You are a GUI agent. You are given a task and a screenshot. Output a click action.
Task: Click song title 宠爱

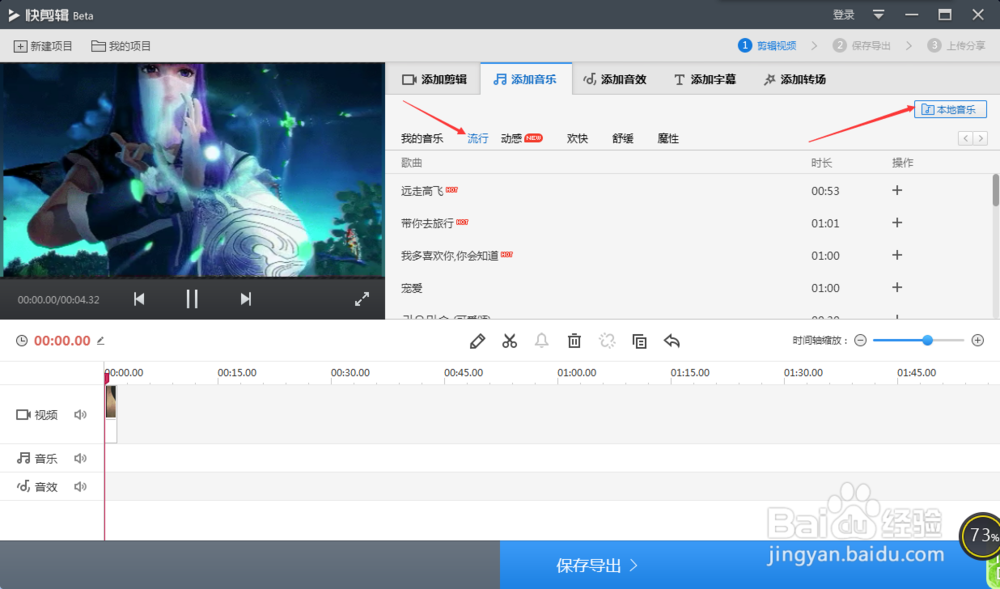pyautogui.click(x=411, y=288)
